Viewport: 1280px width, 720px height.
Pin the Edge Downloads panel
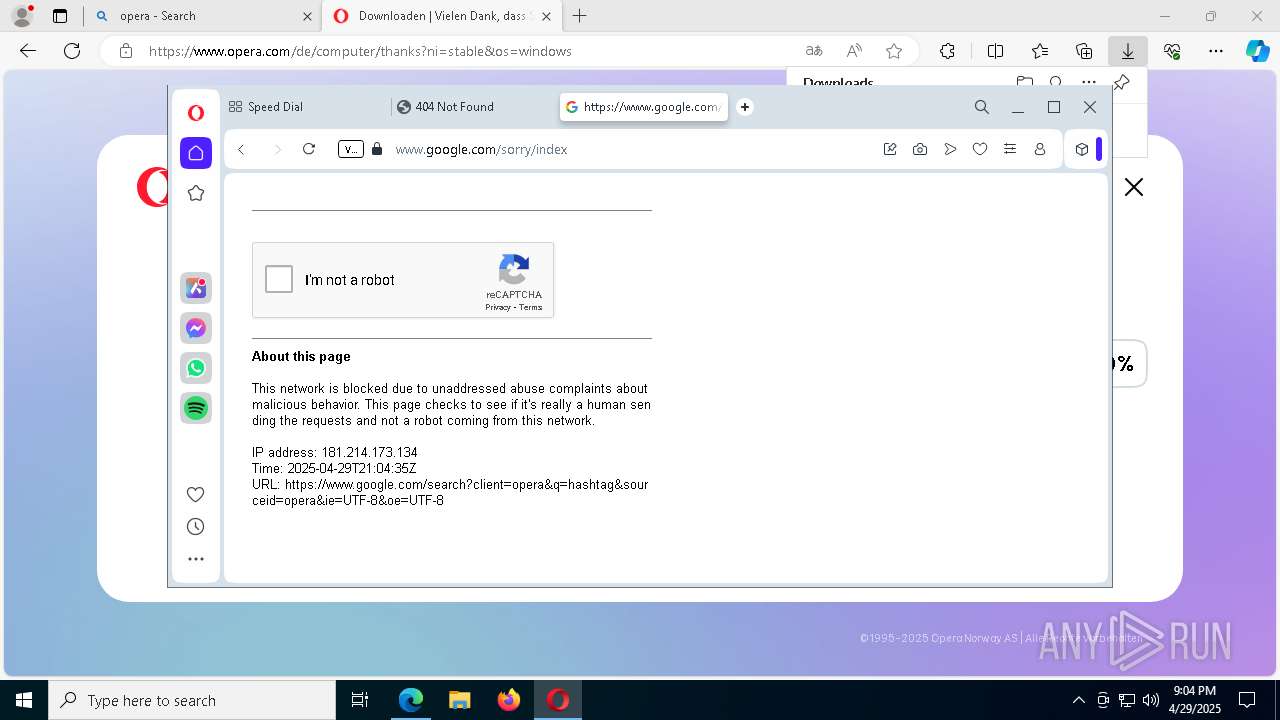tap(1122, 83)
